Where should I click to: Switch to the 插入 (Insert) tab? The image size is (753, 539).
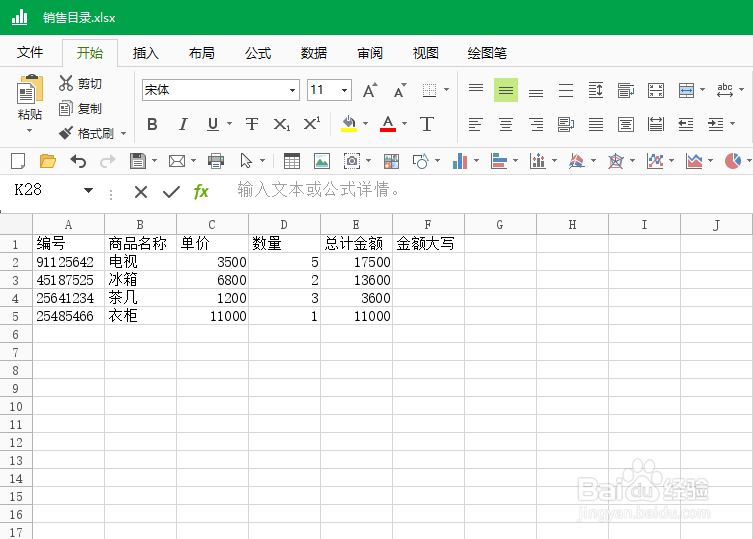146,53
